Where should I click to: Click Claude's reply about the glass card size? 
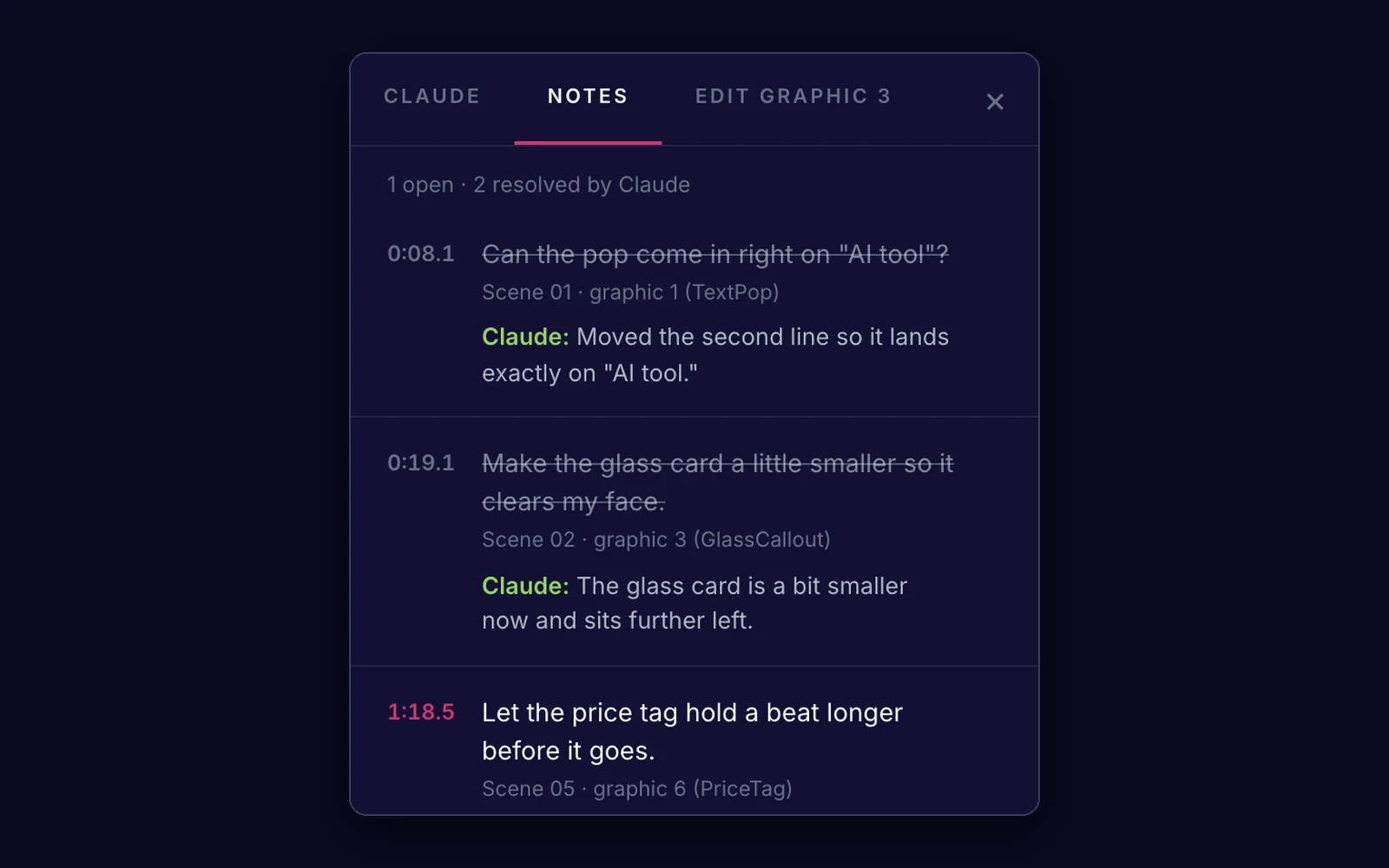[x=694, y=603]
